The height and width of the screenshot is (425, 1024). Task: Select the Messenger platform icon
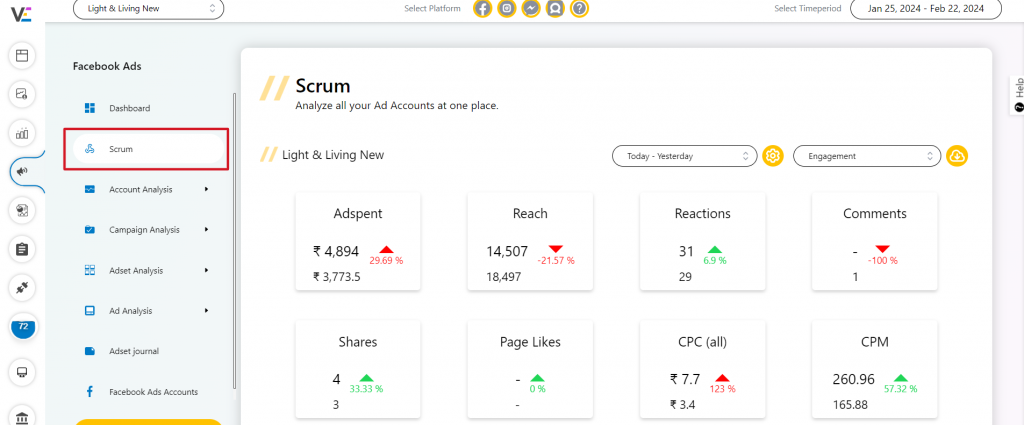(x=531, y=9)
